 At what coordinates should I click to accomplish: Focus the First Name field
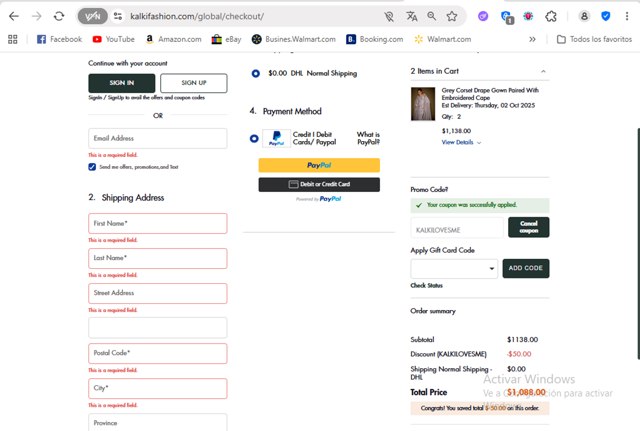pyautogui.click(x=158, y=223)
